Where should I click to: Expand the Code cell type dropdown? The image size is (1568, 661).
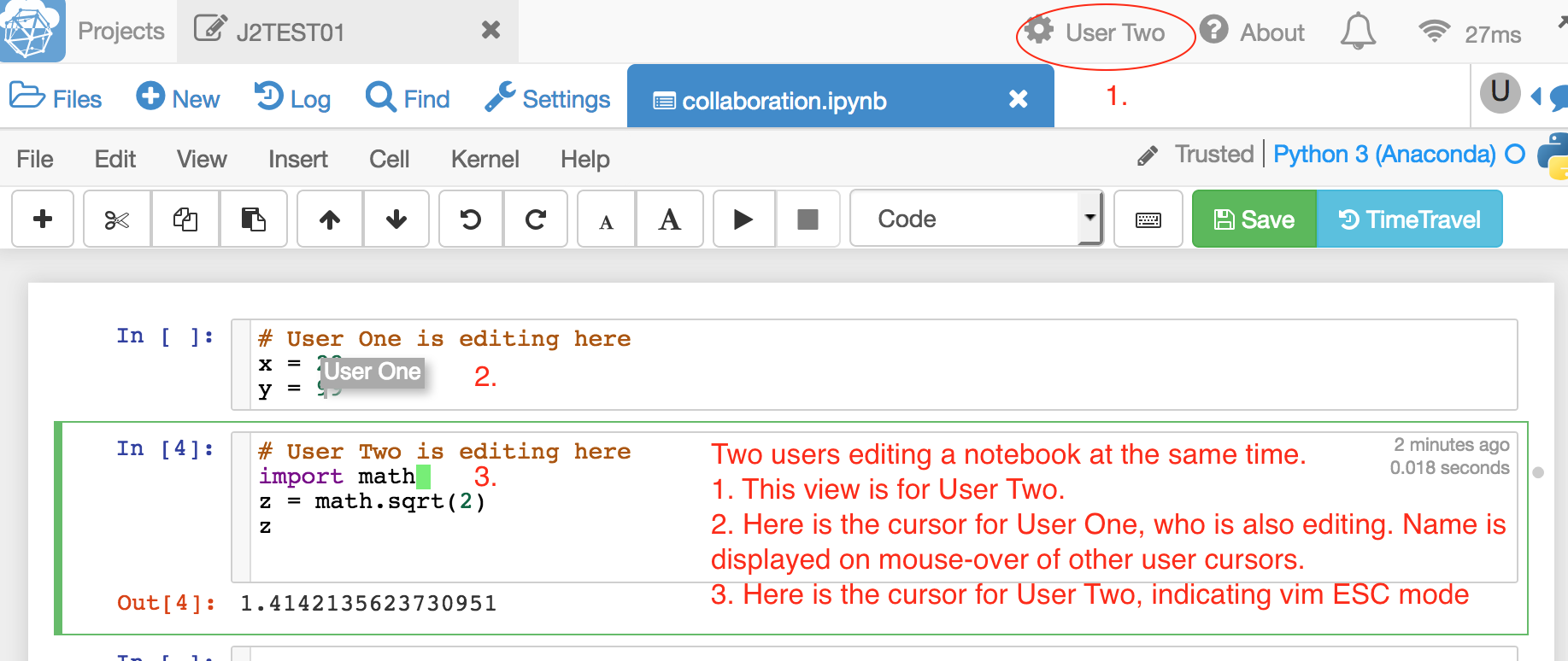[x=976, y=219]
